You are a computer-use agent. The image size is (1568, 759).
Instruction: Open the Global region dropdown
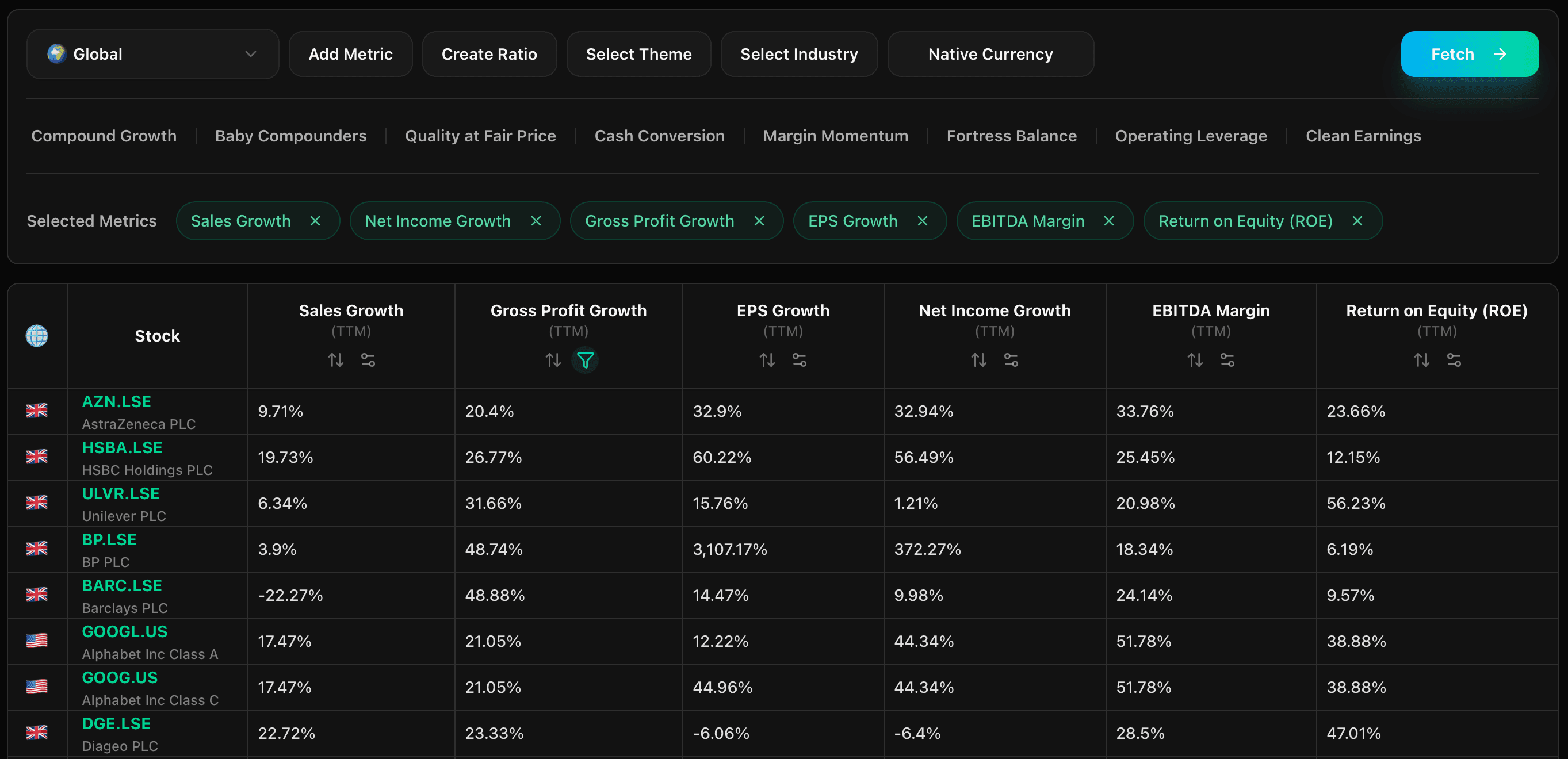(153, 54)
